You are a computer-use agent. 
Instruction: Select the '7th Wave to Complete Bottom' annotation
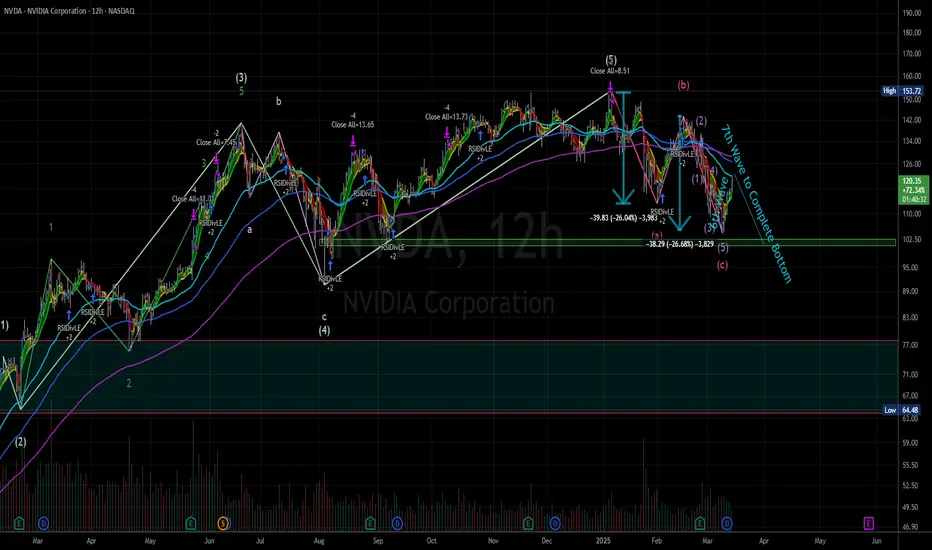(x=757, y=204)
